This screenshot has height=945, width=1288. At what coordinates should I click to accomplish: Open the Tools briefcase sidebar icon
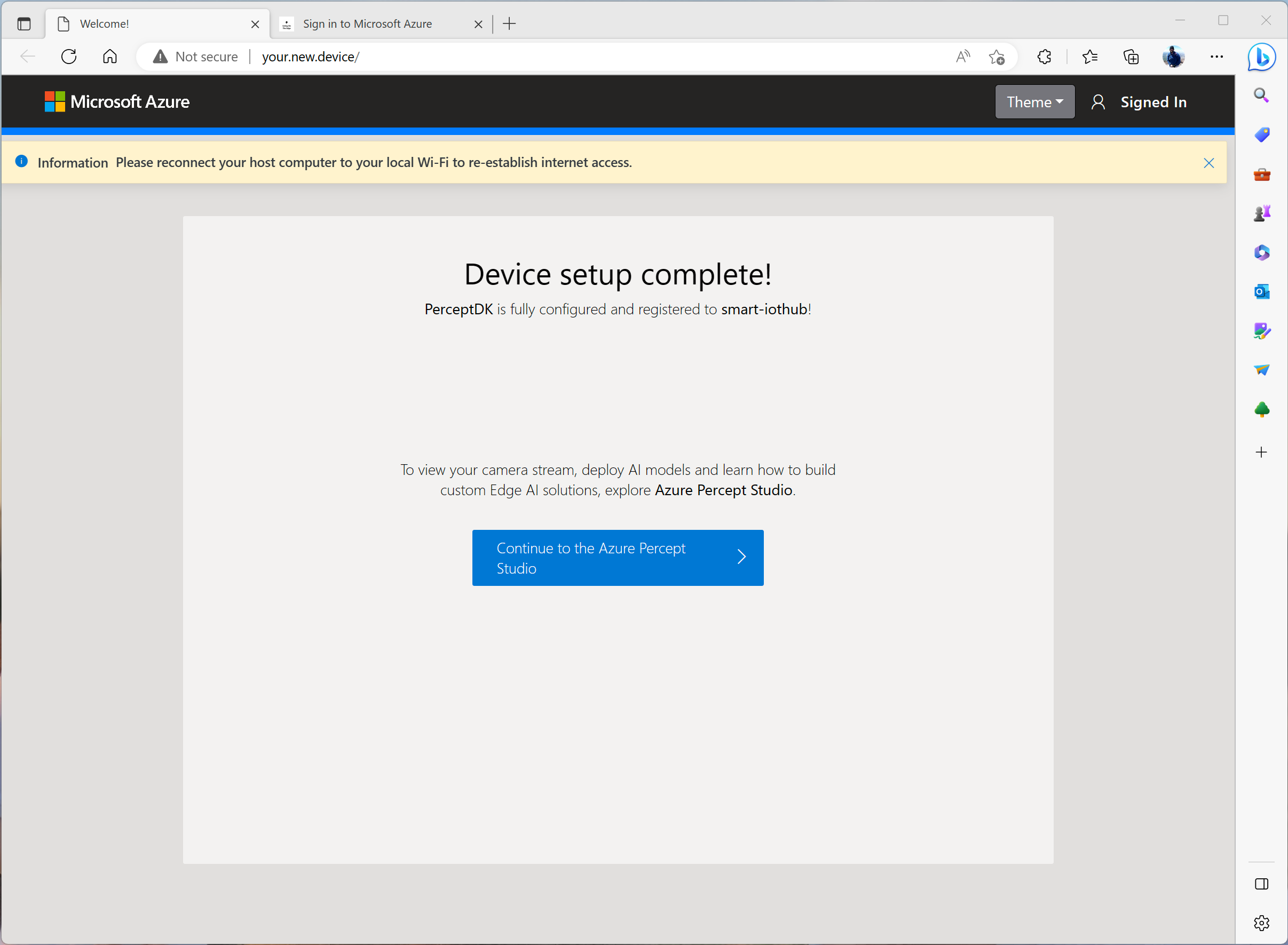1262,174
